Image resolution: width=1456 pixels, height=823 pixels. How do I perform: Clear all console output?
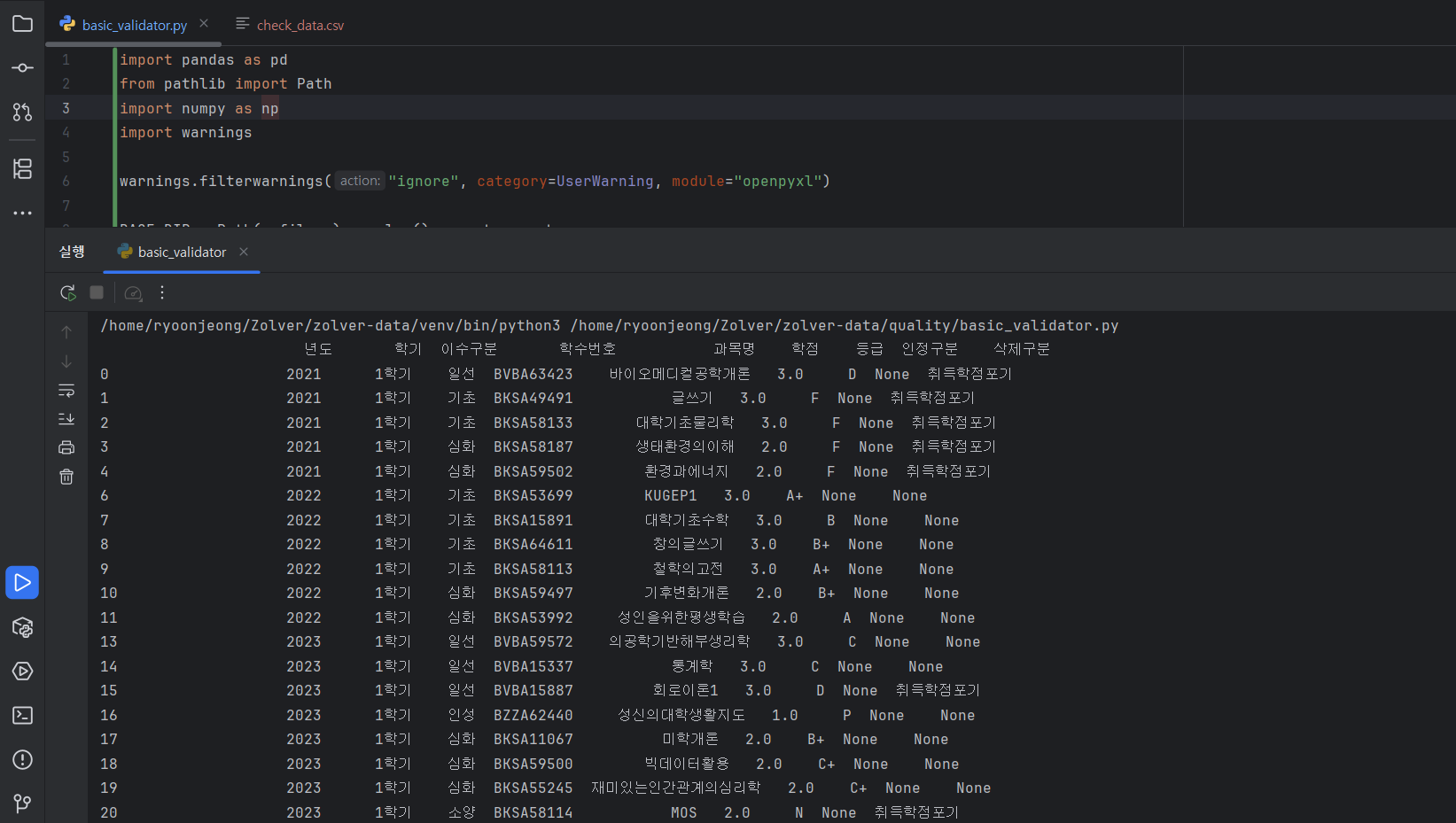[66, 477]
